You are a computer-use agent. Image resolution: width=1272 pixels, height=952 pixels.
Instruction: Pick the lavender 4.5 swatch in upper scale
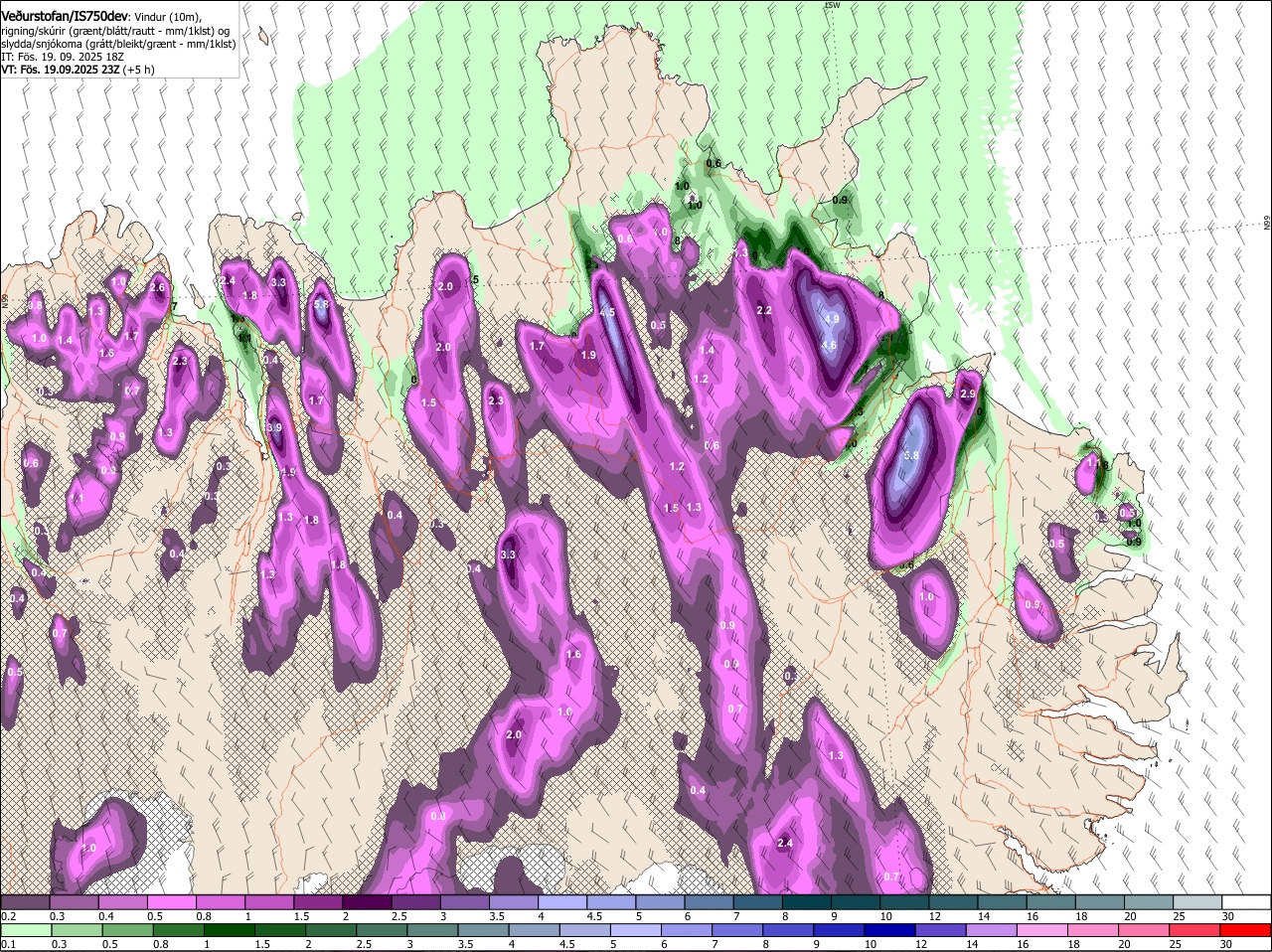(x=610, y=902)
